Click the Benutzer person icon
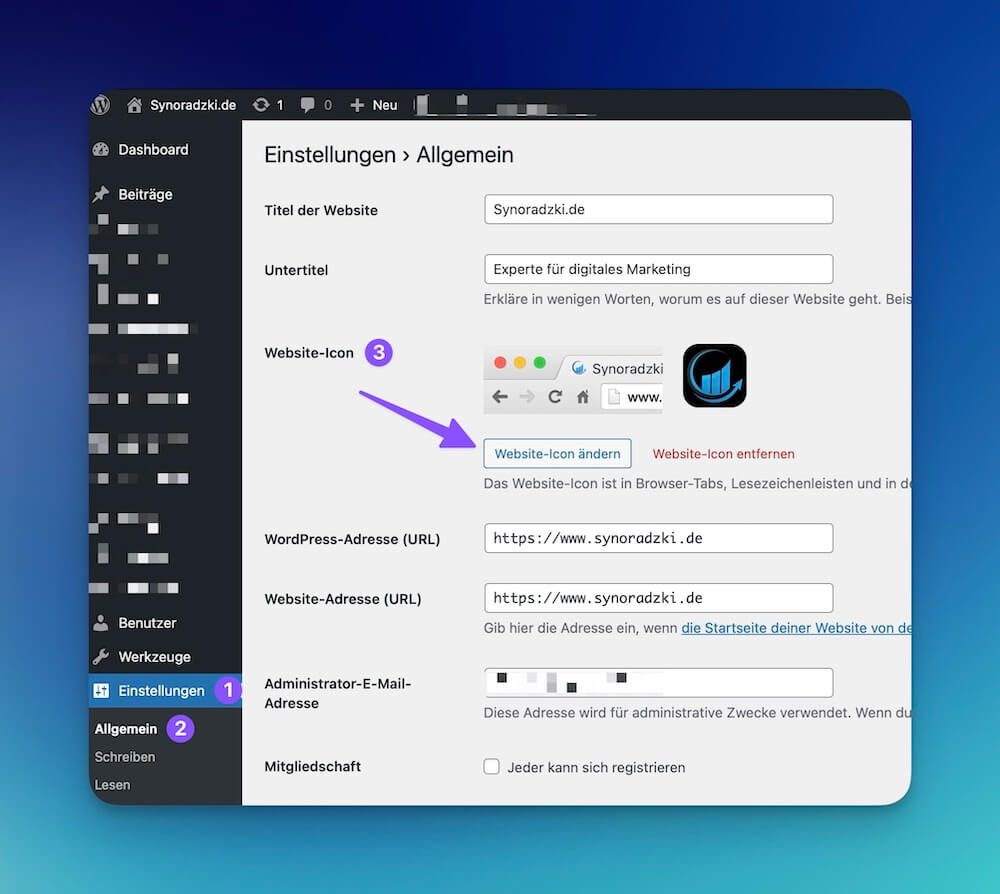Screen dimensions: 1000x894 (101, 623)
